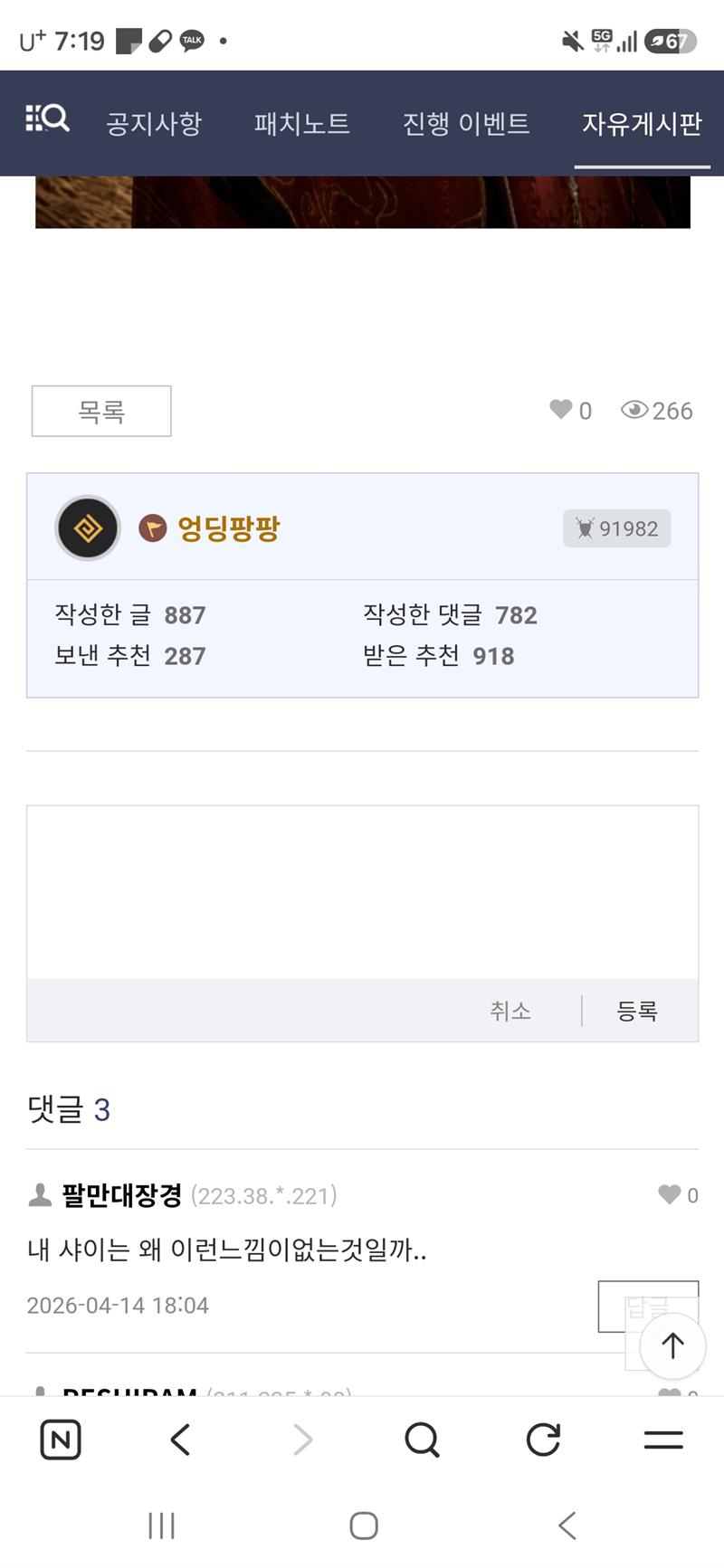Tap the Android home button
The height and width of the screenshot is (1568, 724).
[x=364, y=1525]
